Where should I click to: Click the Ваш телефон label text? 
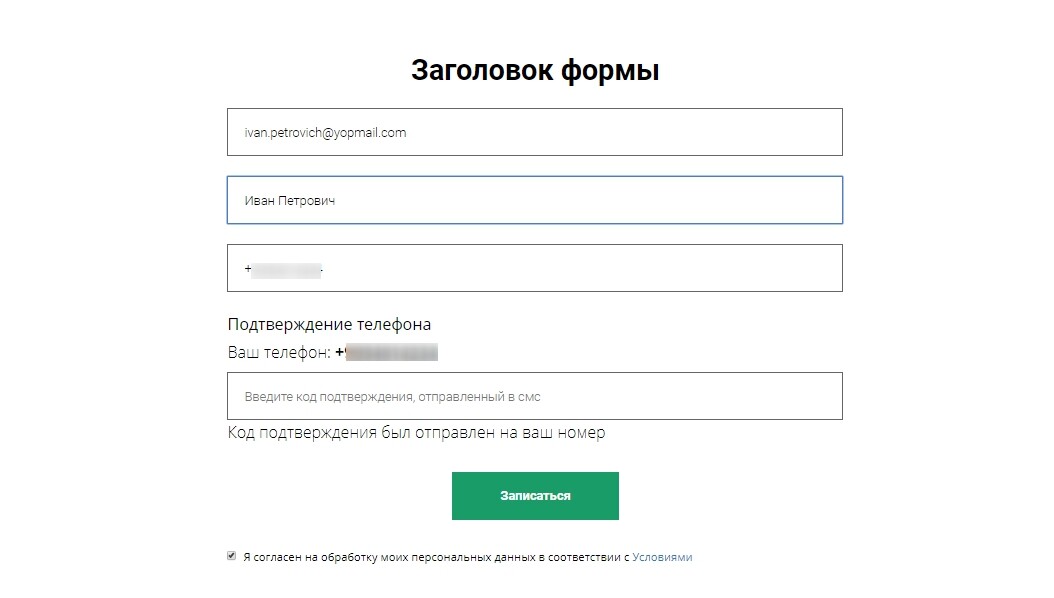click(x=279, y=352)
